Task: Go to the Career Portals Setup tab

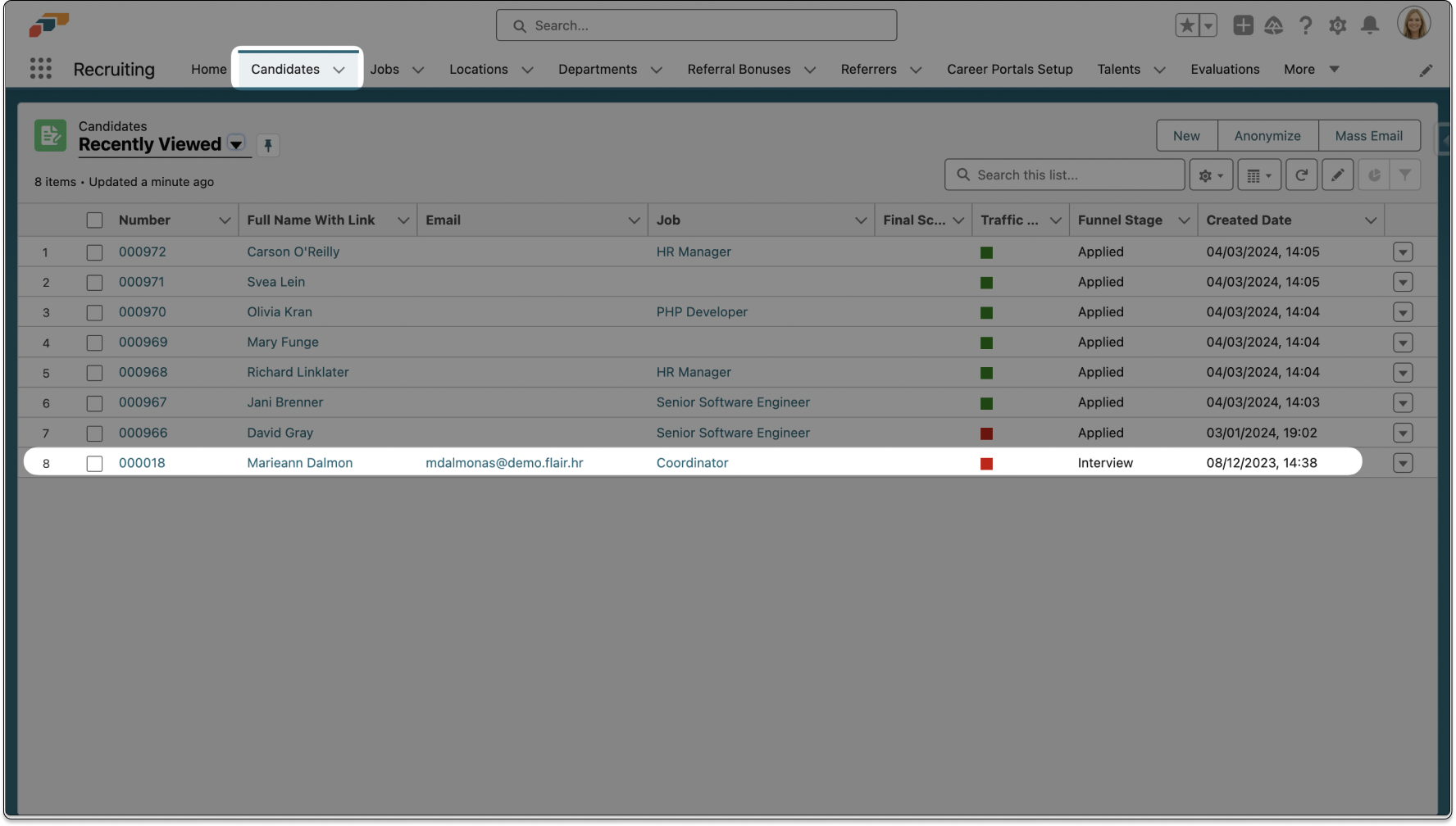Action: (x=1009, y=69)
